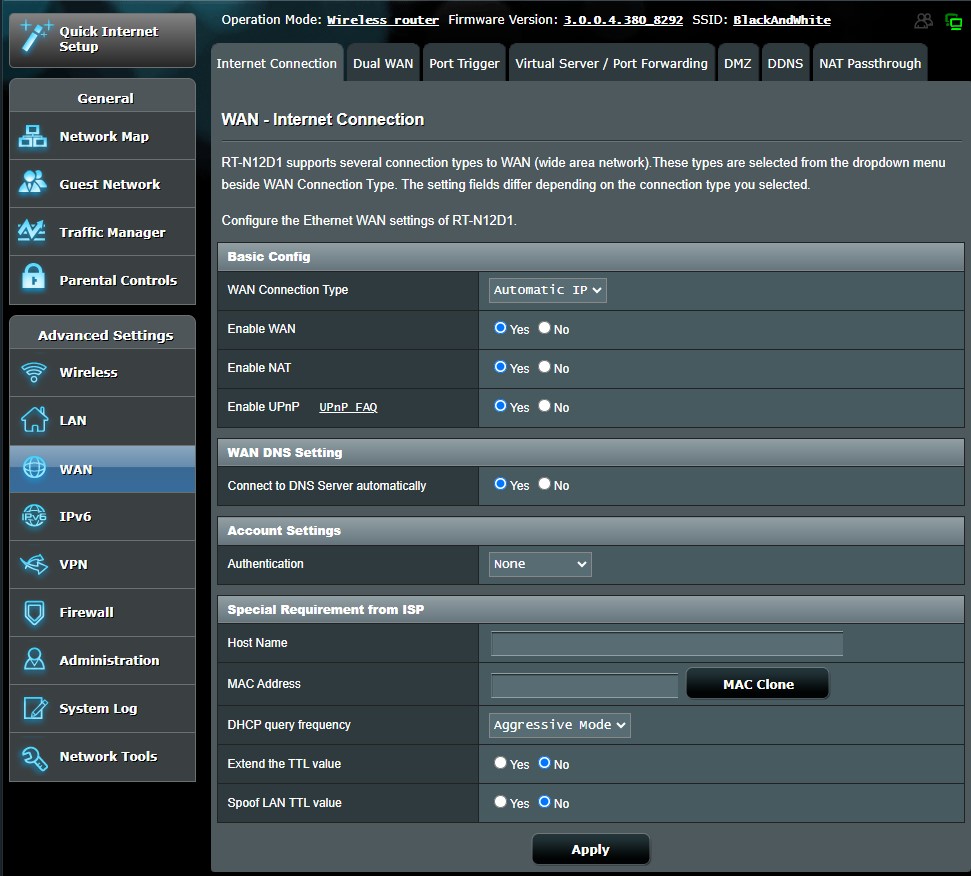
Task: Open the Firewall shield icon
Action: point(33,612)
